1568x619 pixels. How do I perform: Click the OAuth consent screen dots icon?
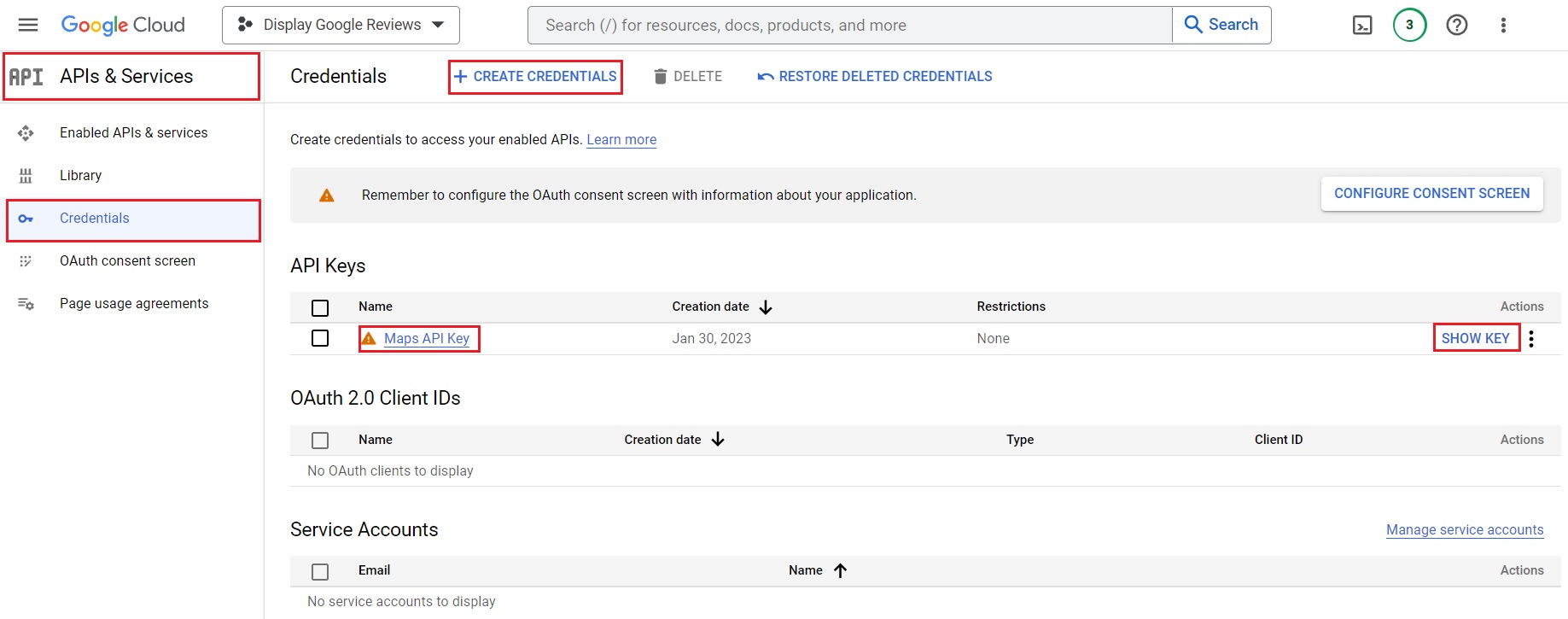[x=26, y=260]
